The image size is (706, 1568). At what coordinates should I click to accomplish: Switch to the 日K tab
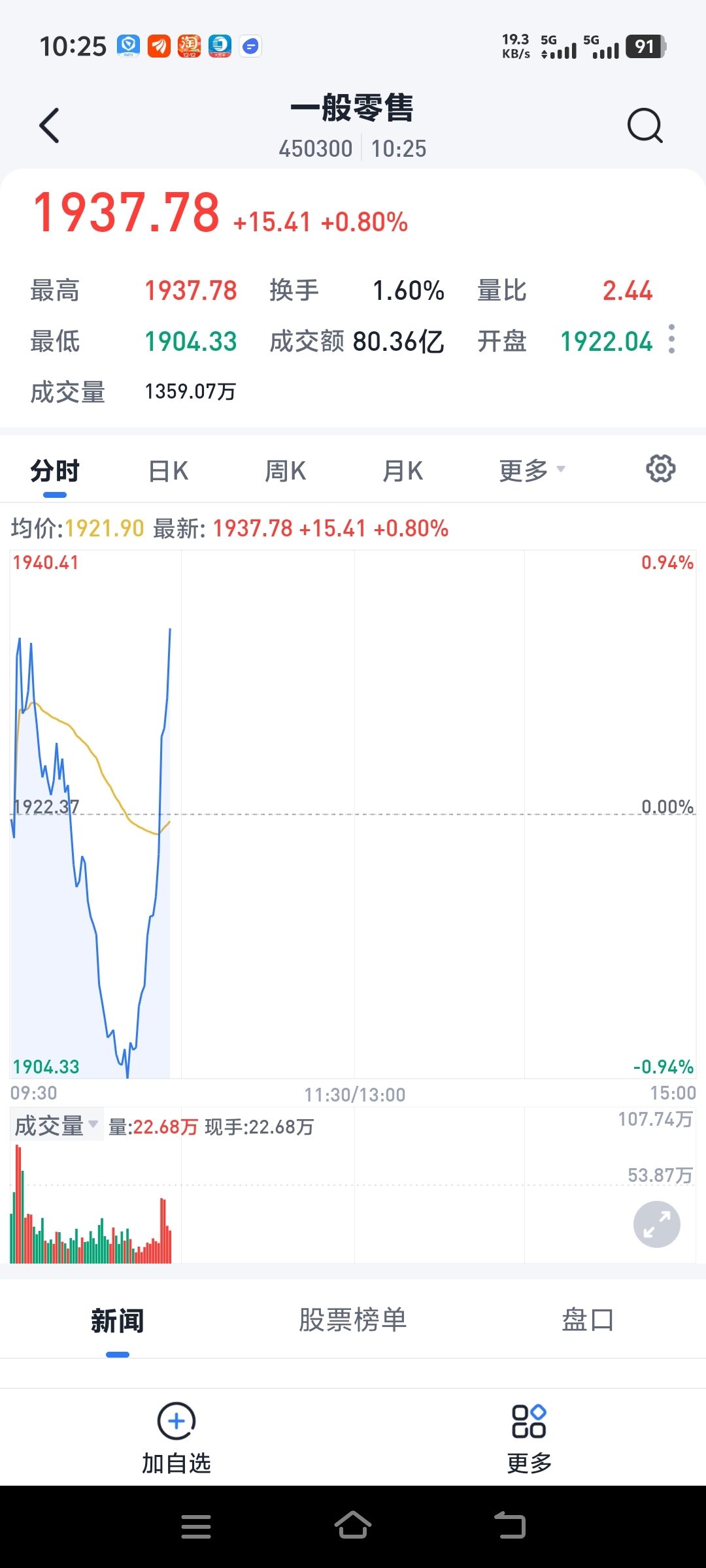169,470
